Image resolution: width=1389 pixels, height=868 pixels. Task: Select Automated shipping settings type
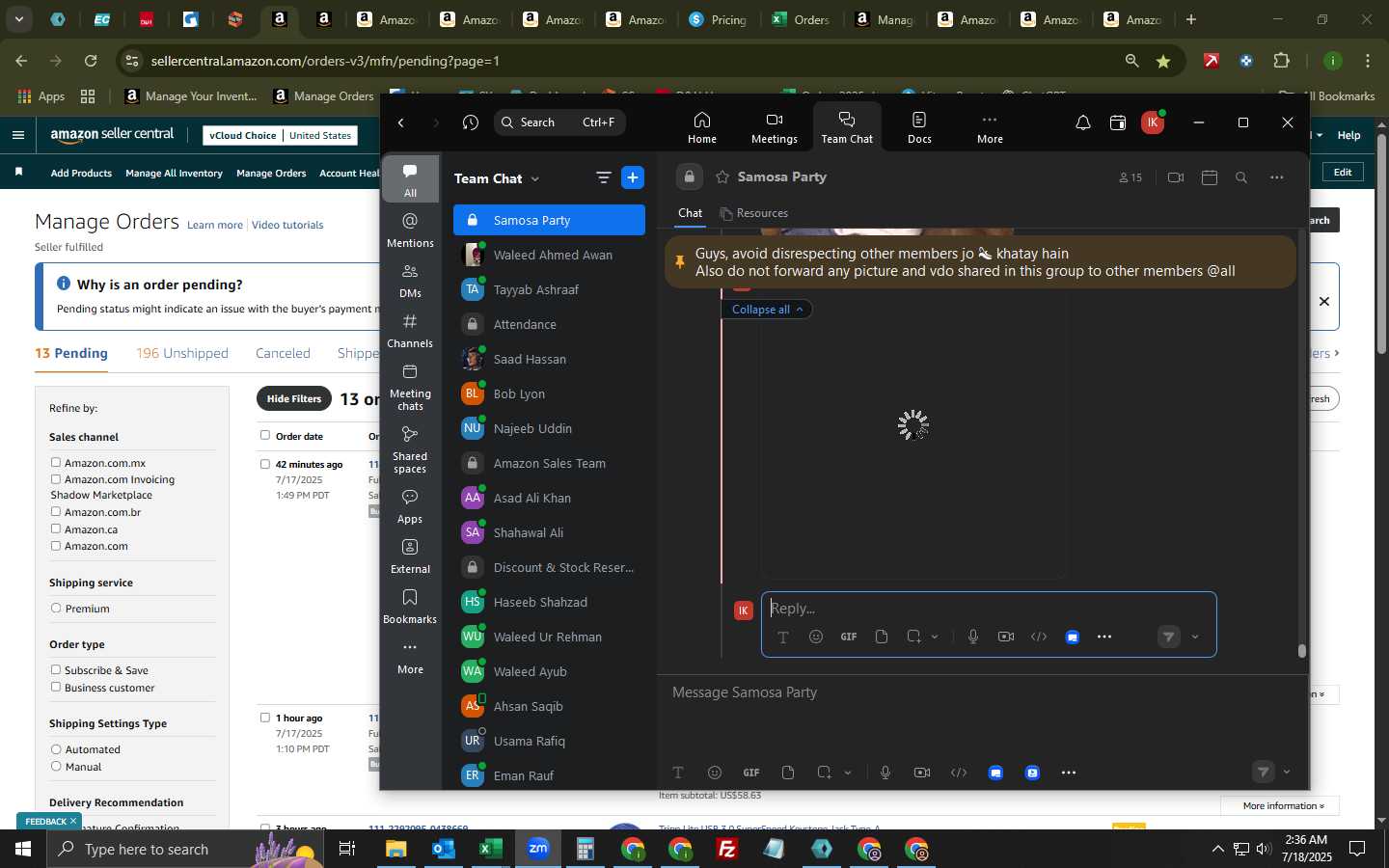[56, 749]
